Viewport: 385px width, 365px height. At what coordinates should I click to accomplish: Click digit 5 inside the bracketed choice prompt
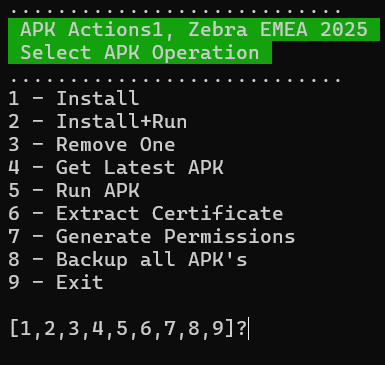click(x=122, y=328)
